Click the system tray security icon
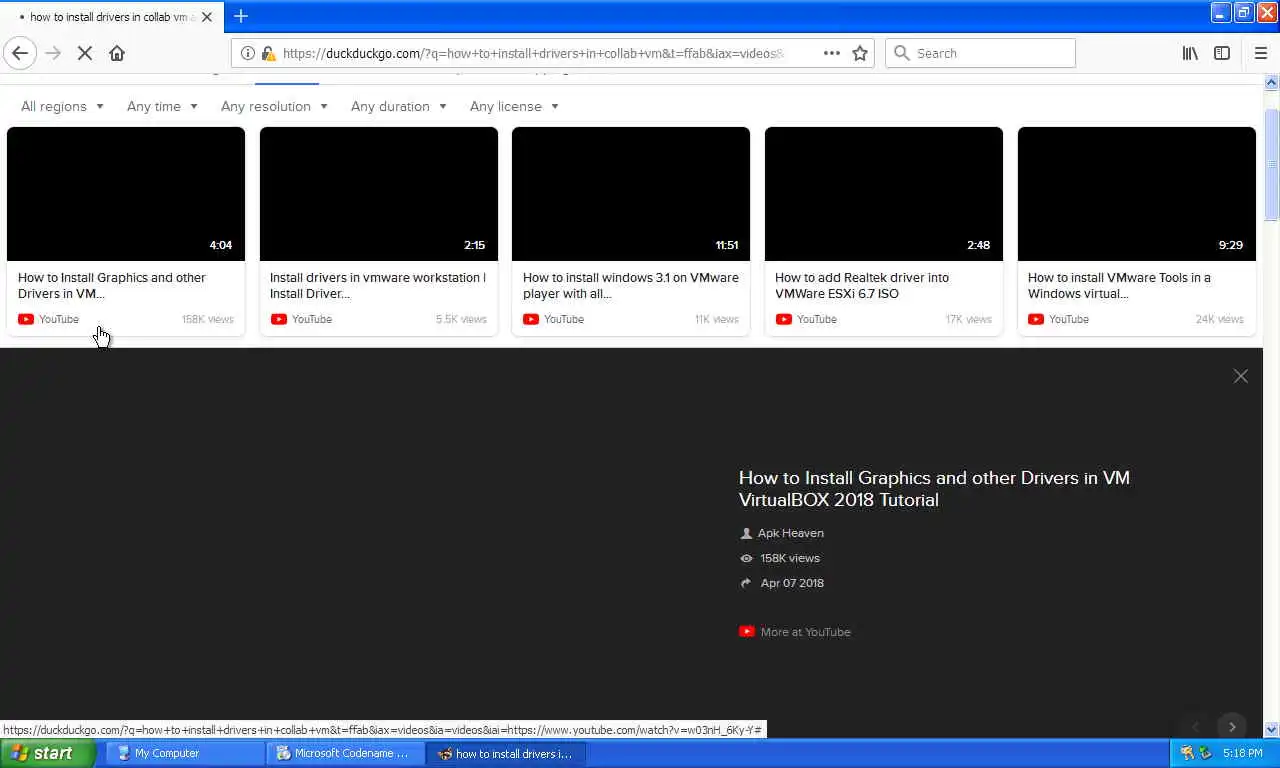 pos(1187,753)
